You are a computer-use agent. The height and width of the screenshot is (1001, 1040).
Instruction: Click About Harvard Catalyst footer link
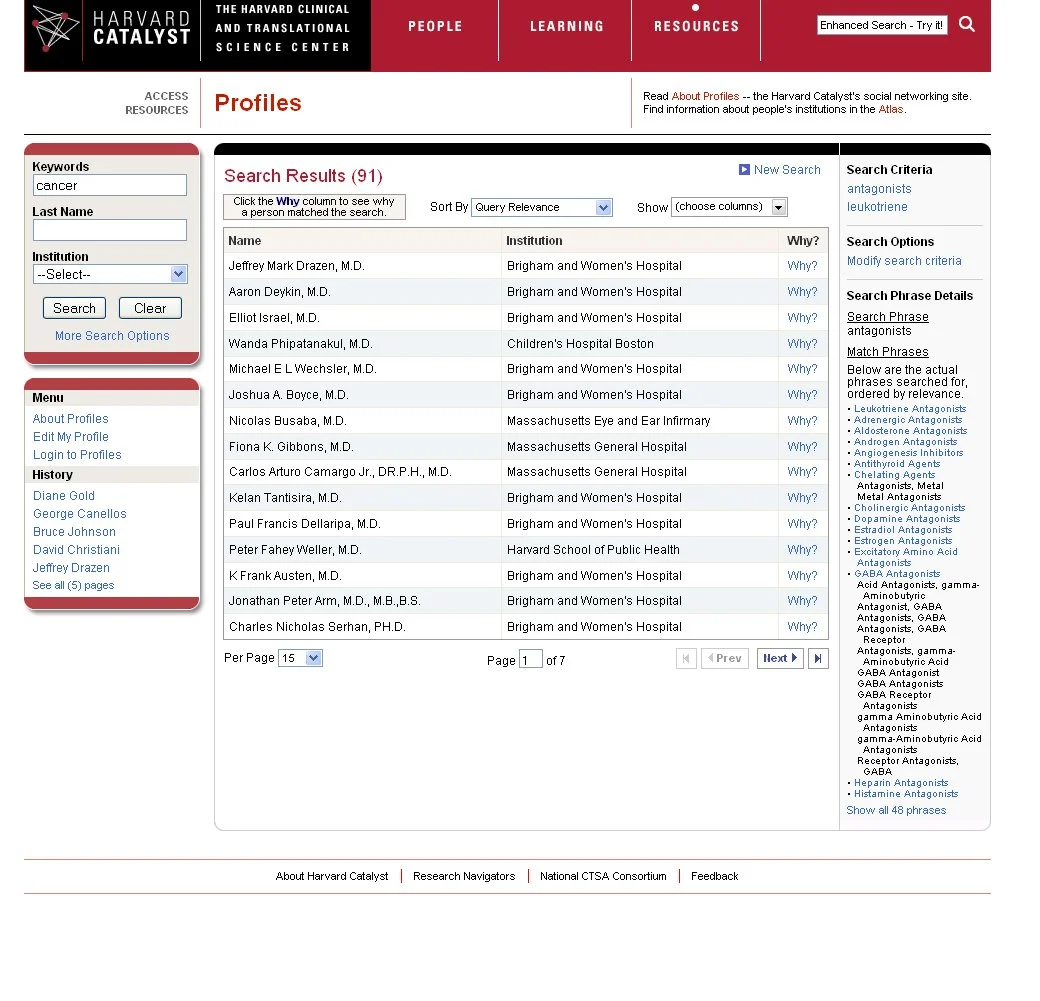coord(332,876)
